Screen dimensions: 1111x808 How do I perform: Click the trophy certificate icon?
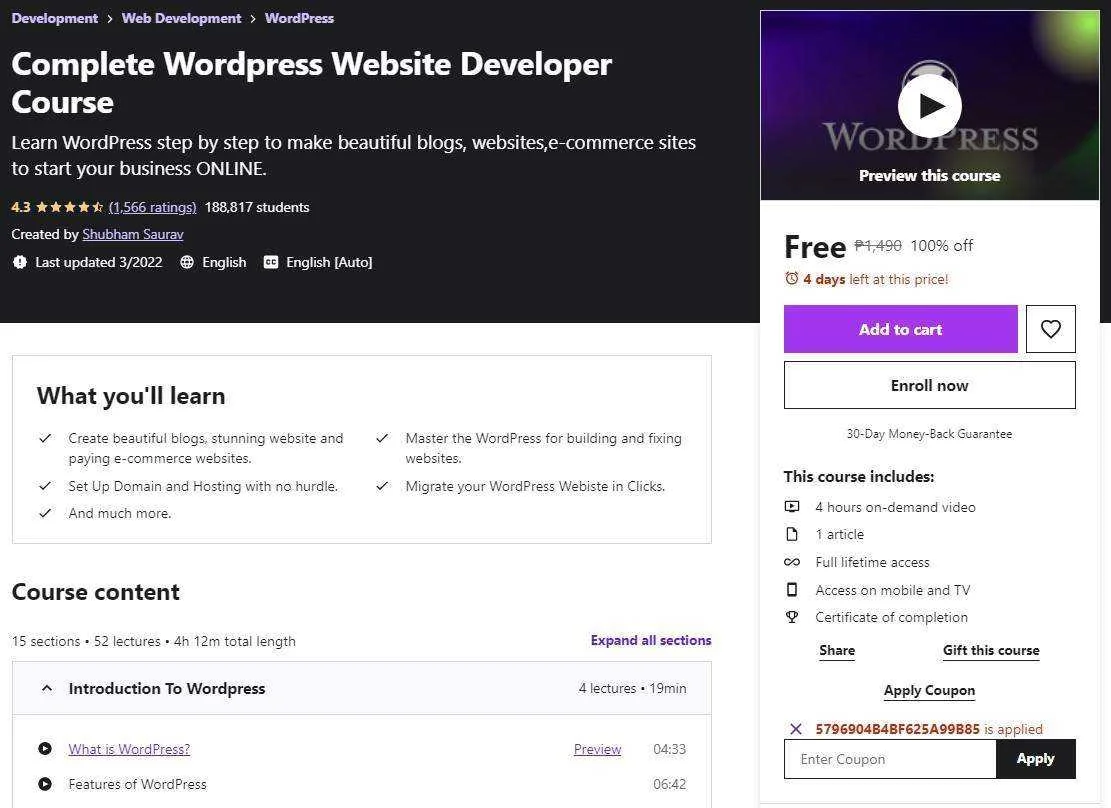click(791, 617)
